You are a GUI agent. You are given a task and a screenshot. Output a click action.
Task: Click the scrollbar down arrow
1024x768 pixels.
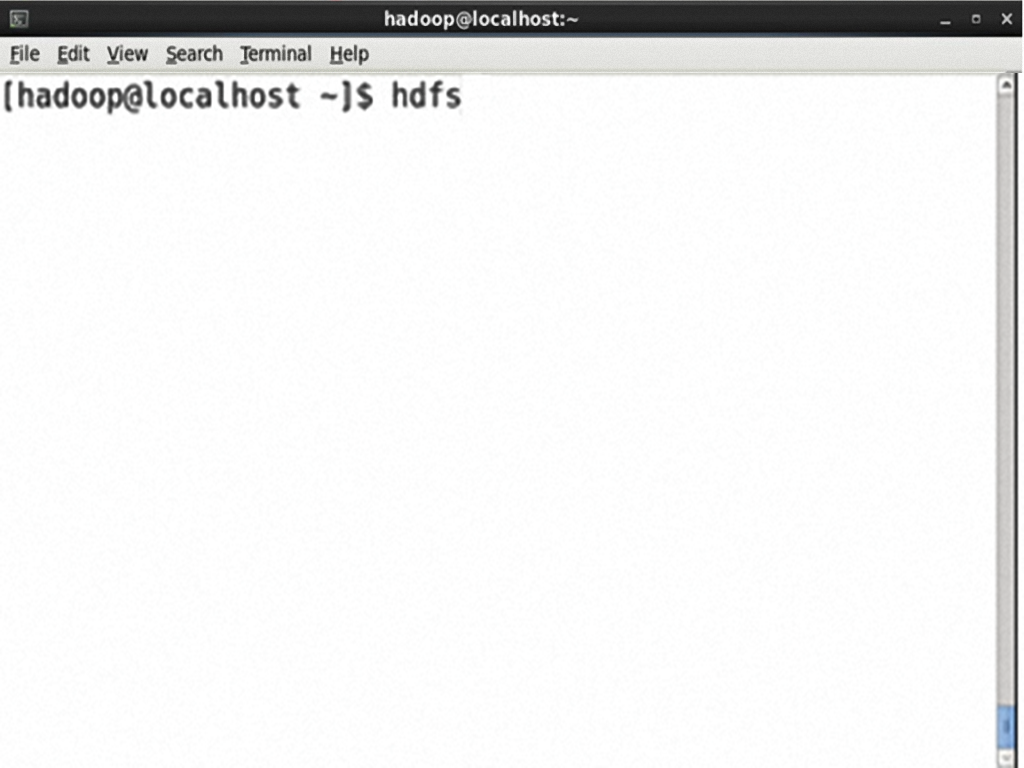pos(1006,758)
